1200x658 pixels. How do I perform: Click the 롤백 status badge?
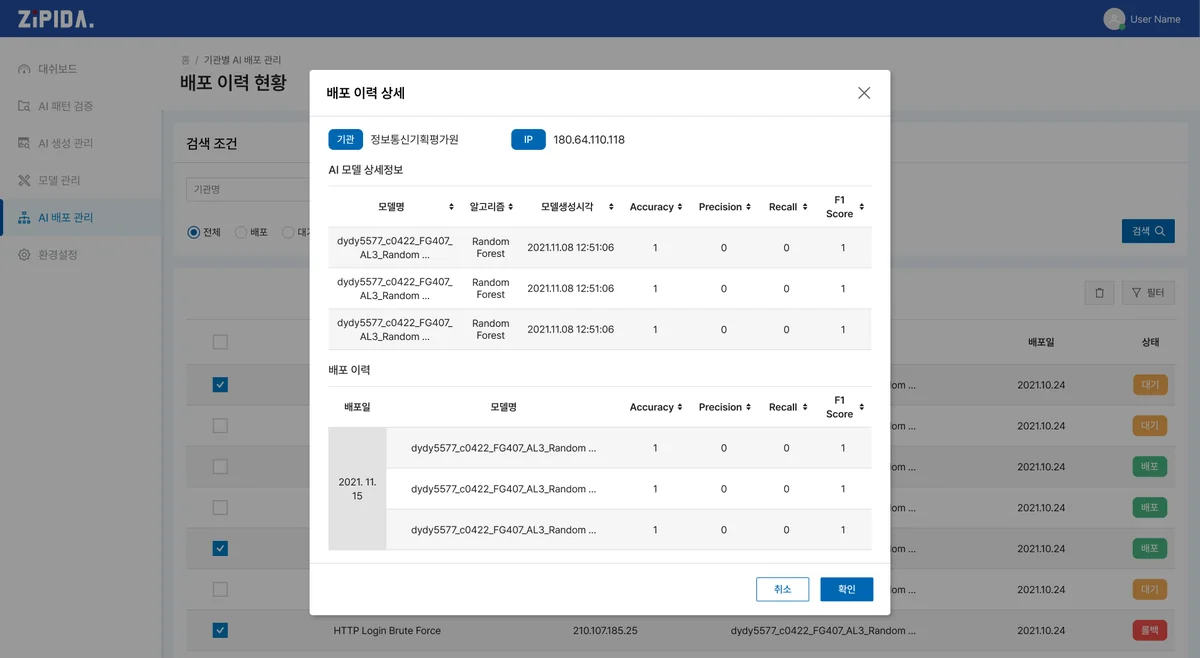click(x=1150, y=631)
